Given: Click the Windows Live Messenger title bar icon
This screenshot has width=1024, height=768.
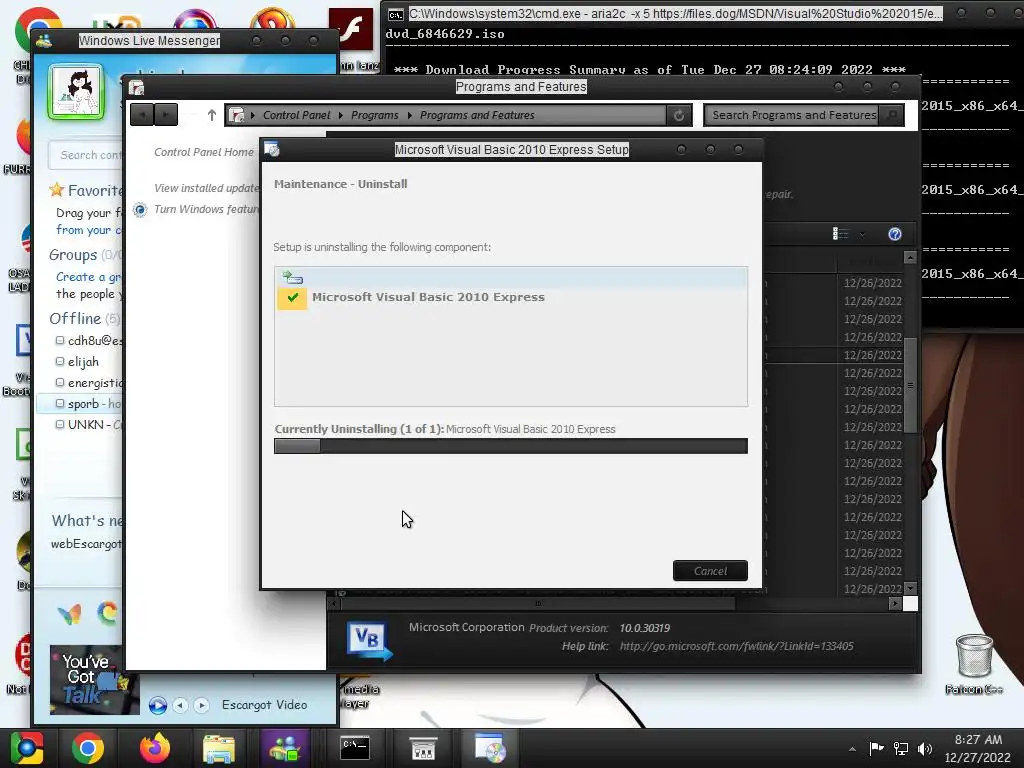Looking at the screenshot, I should point(44,40).
